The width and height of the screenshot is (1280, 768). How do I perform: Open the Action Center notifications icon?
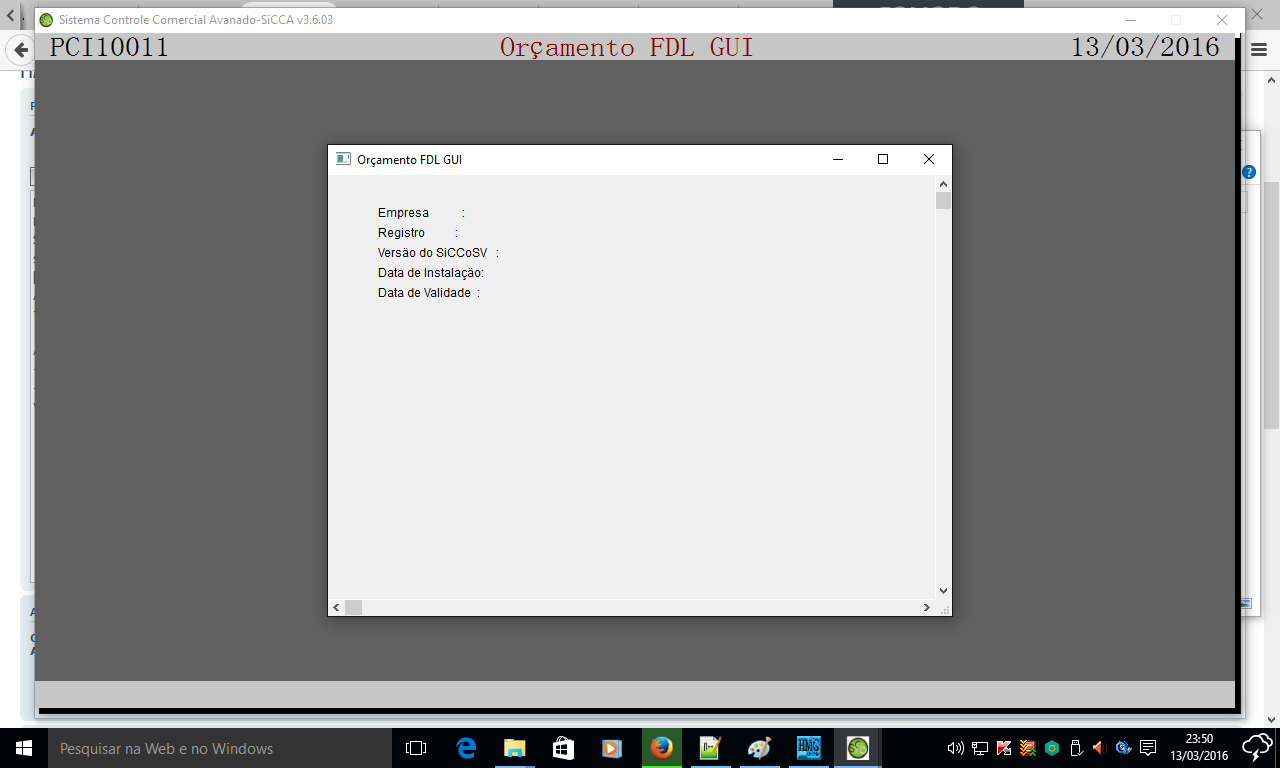tap(1148, 748)
